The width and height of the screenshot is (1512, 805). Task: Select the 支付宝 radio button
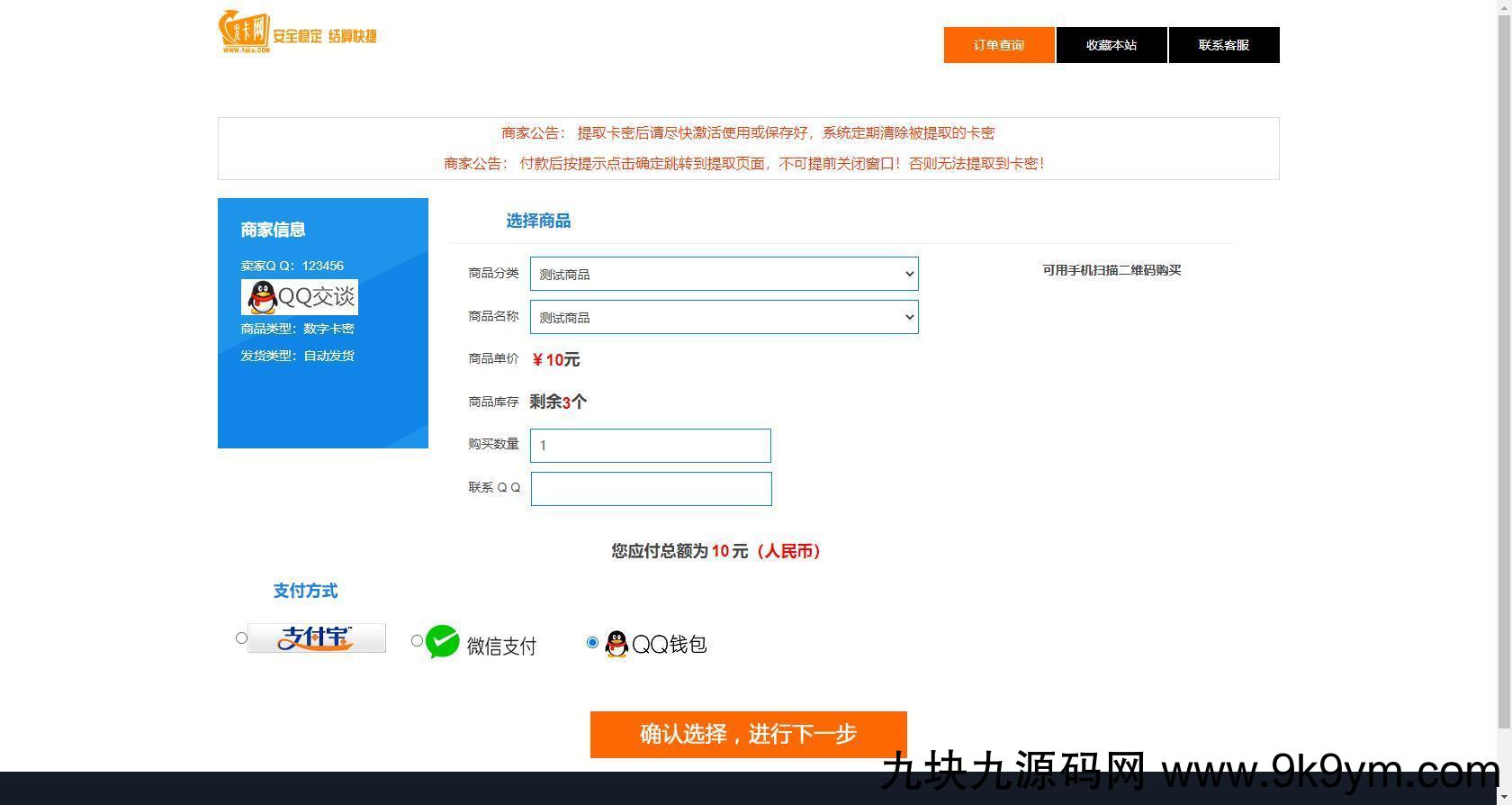point(241,638)
